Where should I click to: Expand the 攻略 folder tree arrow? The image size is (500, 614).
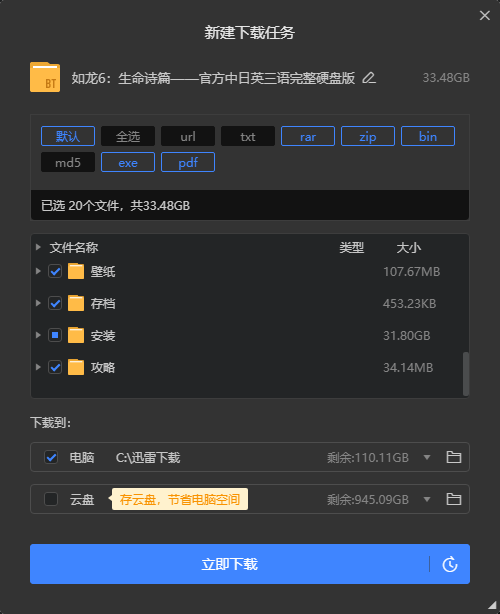38,367
